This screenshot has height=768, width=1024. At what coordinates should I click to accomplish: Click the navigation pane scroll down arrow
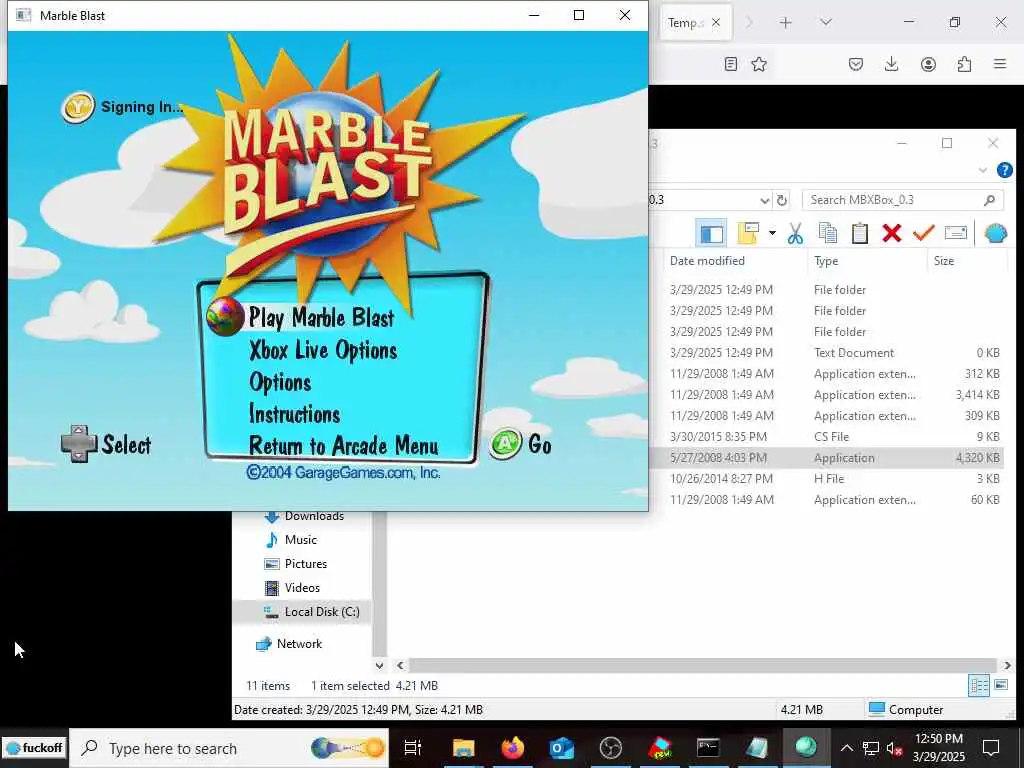pyautogui.click(x=379, y=665)
